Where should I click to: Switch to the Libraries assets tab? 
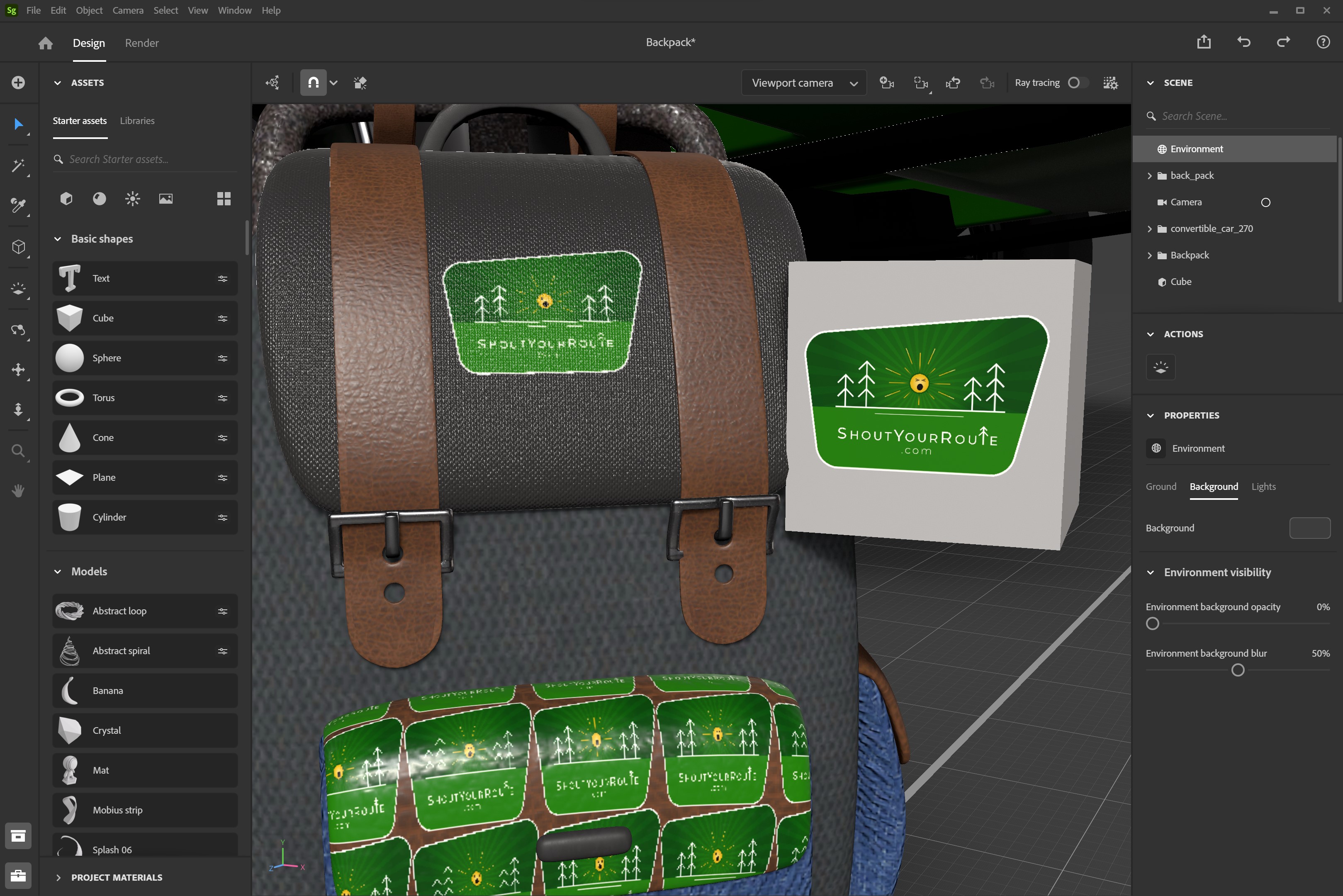[x=137, y=121]
